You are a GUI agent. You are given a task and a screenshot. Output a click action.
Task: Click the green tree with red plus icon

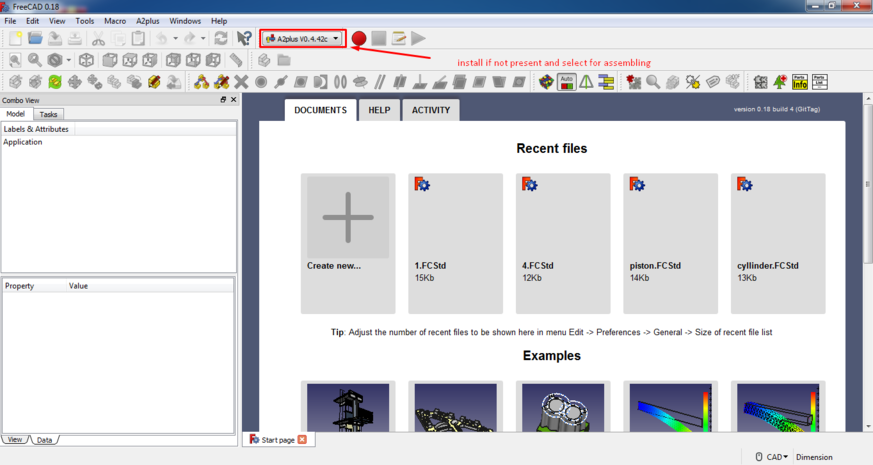[780, 82]
